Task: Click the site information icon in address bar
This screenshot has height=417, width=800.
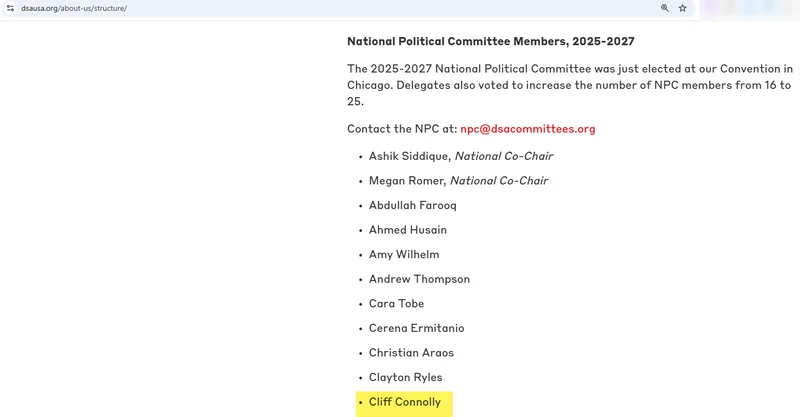Action: tap(9, 8)
